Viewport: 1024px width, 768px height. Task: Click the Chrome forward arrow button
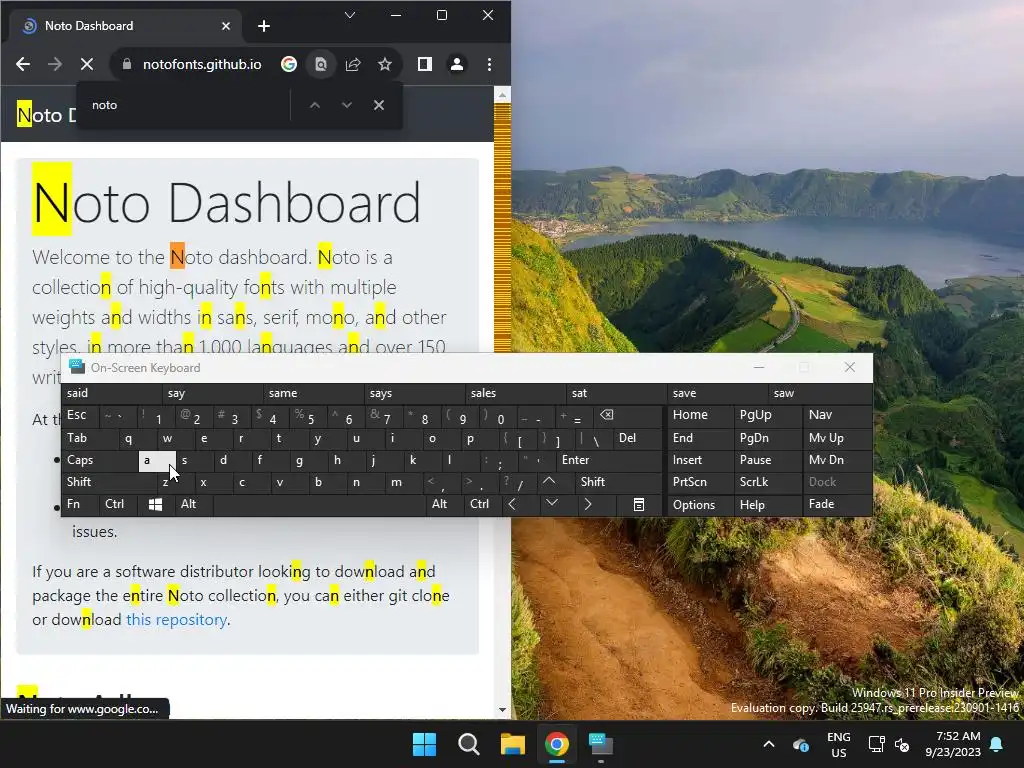click(55, 64)
